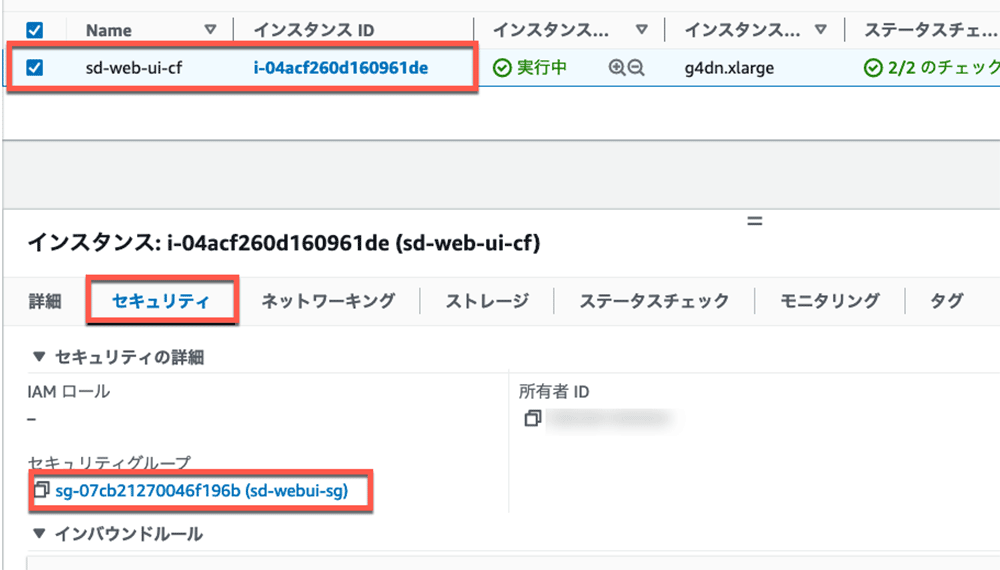Viewport: 1000px width, 570px height.
Task: Click the panel resize handle (=)
Action: [754, 221]
